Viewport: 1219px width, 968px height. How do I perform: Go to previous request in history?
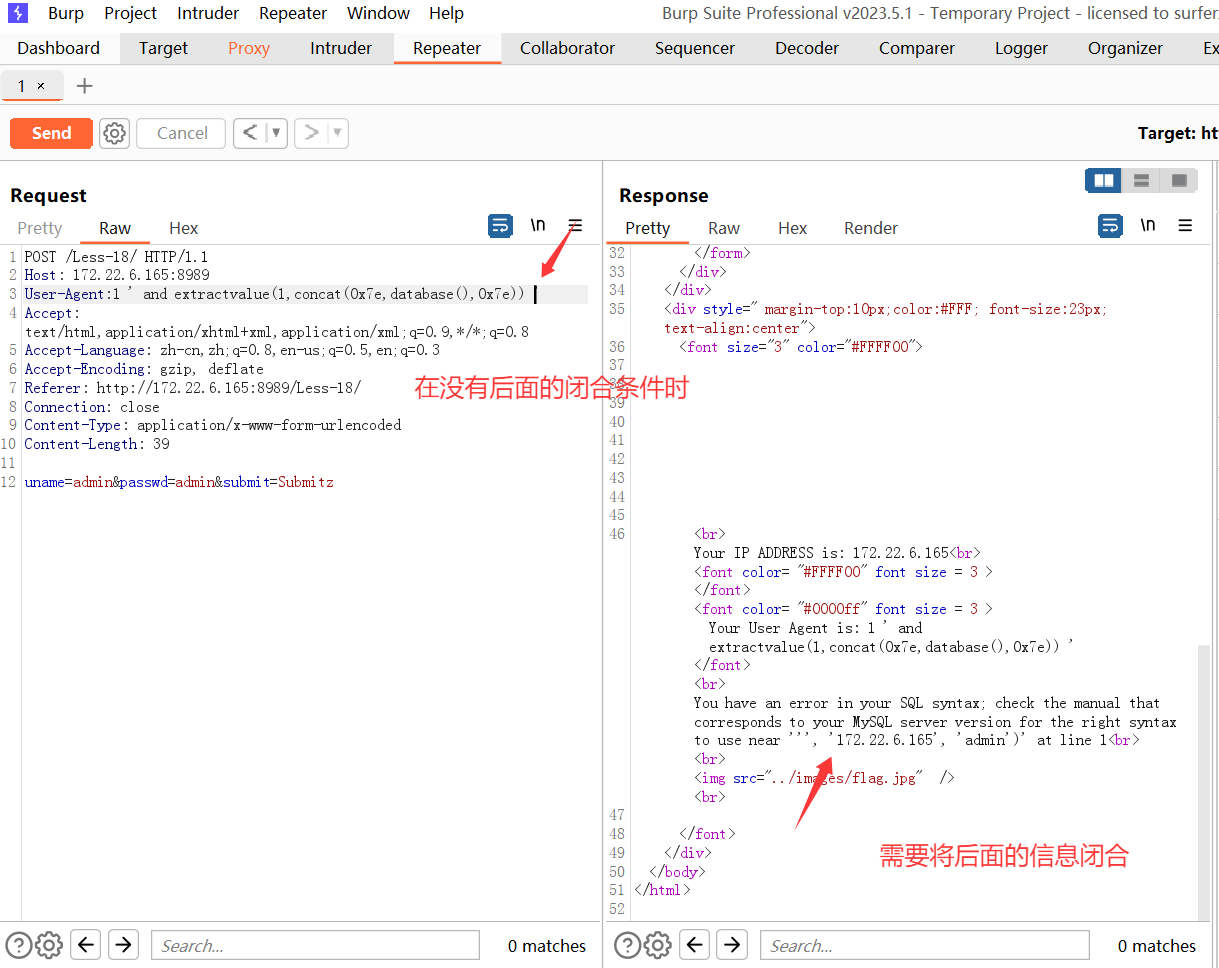(x=250, y=133)
